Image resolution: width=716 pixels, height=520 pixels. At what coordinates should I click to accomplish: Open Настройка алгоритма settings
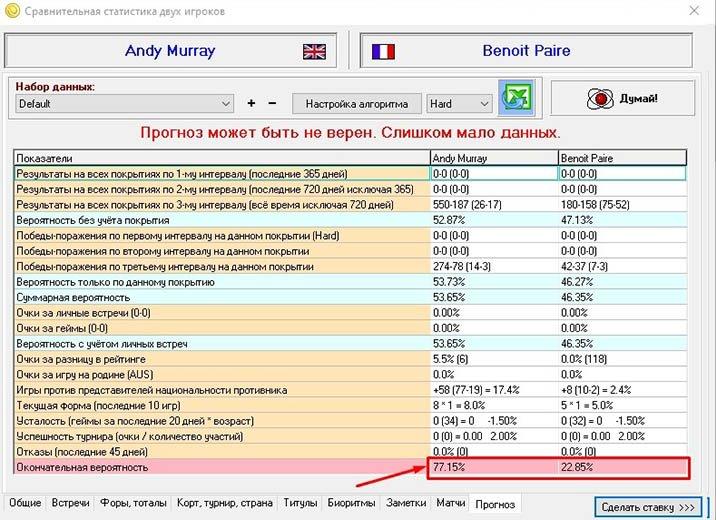[x=356, y=103]
